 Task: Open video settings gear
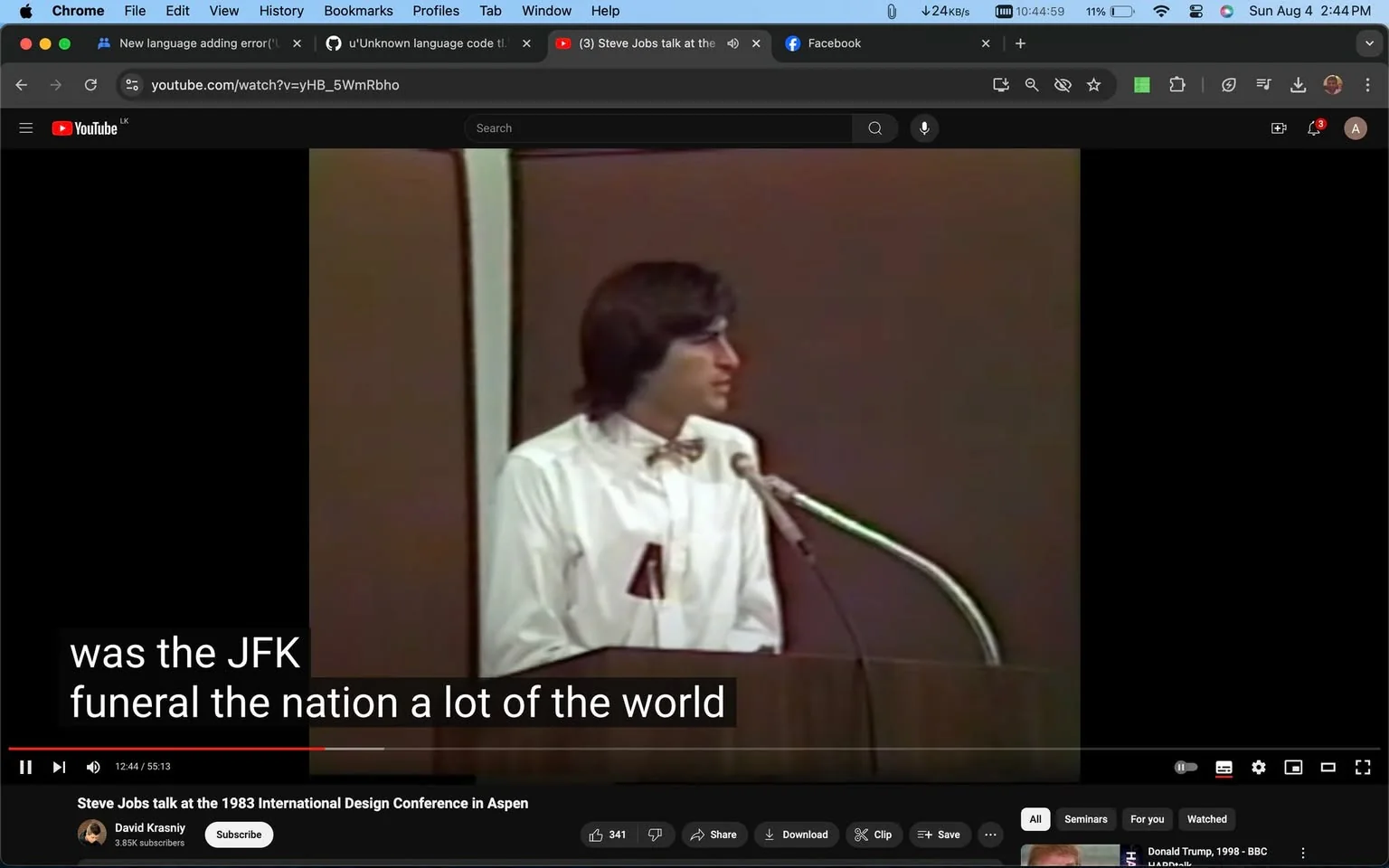pyautogui.click(x=1259, y=767)
